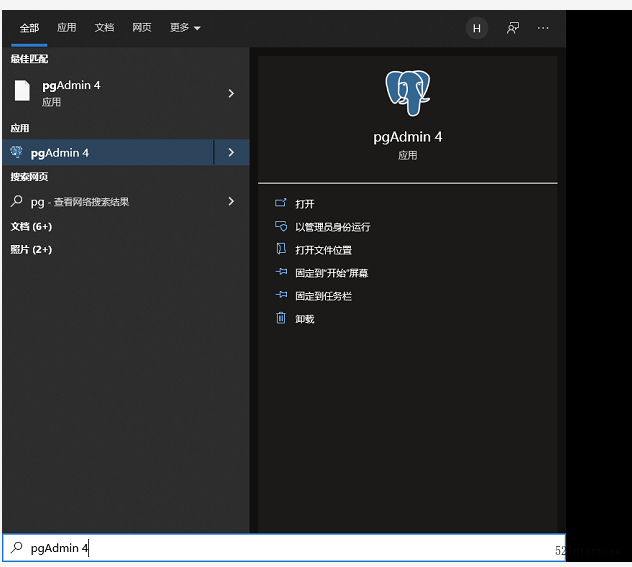Click the pgAdmin 4 title in preview pane
Viewport: 632px width, 567px height.
click(407, 137)
